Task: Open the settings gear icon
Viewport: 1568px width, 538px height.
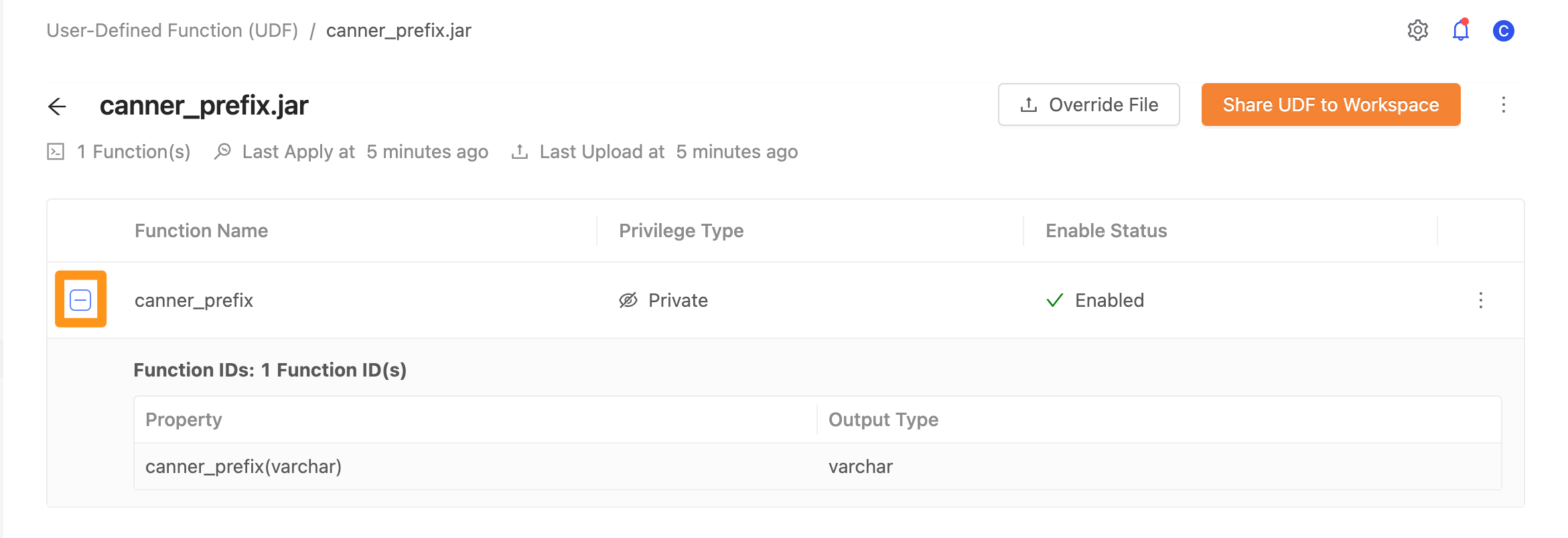Action: (1417, 31)
